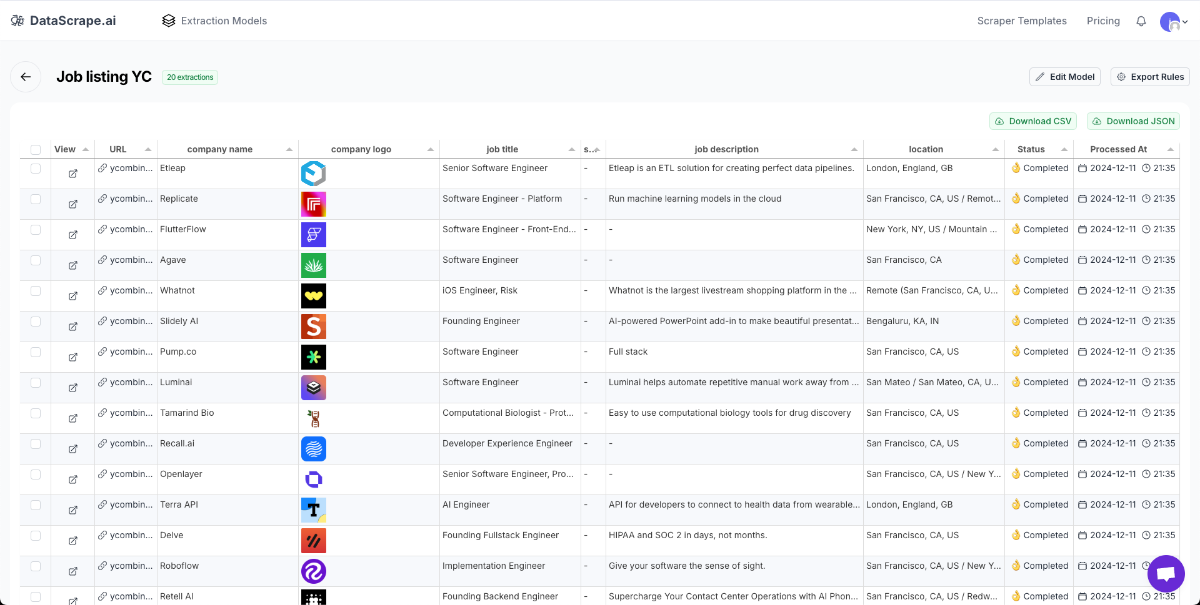This screenshot has width=1200, height=605.
Task: Open view icon for FlutterFlow row
Action: tap(73, 235)
